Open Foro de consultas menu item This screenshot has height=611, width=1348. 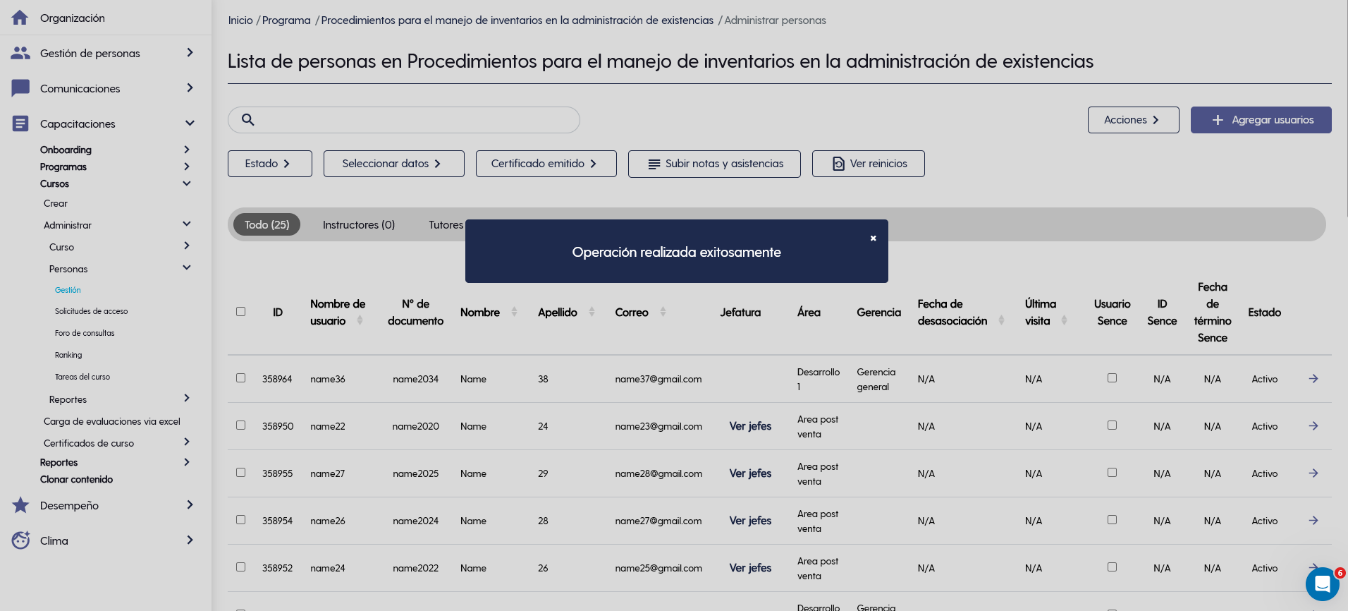84,333
